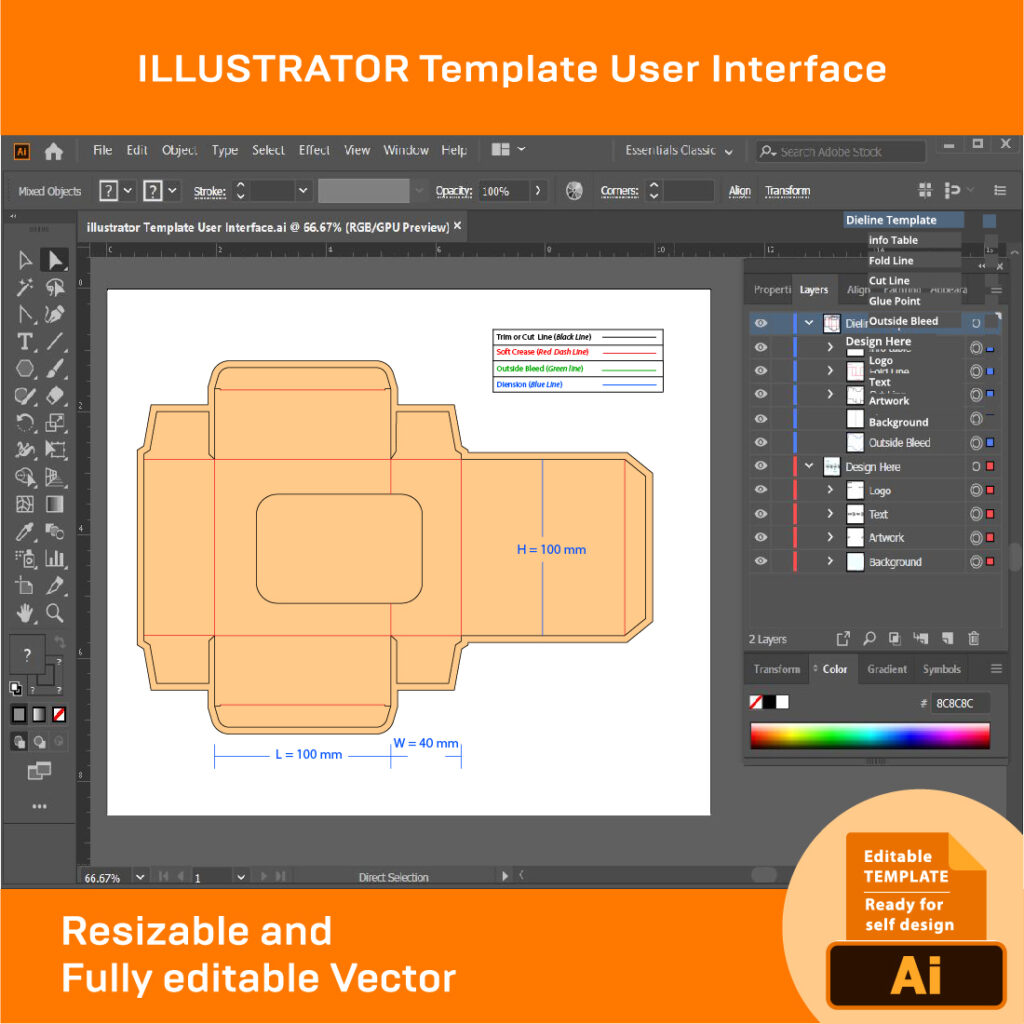Select the Hand tool
The image size is (1024, 1024).
(x=25, y=612)
